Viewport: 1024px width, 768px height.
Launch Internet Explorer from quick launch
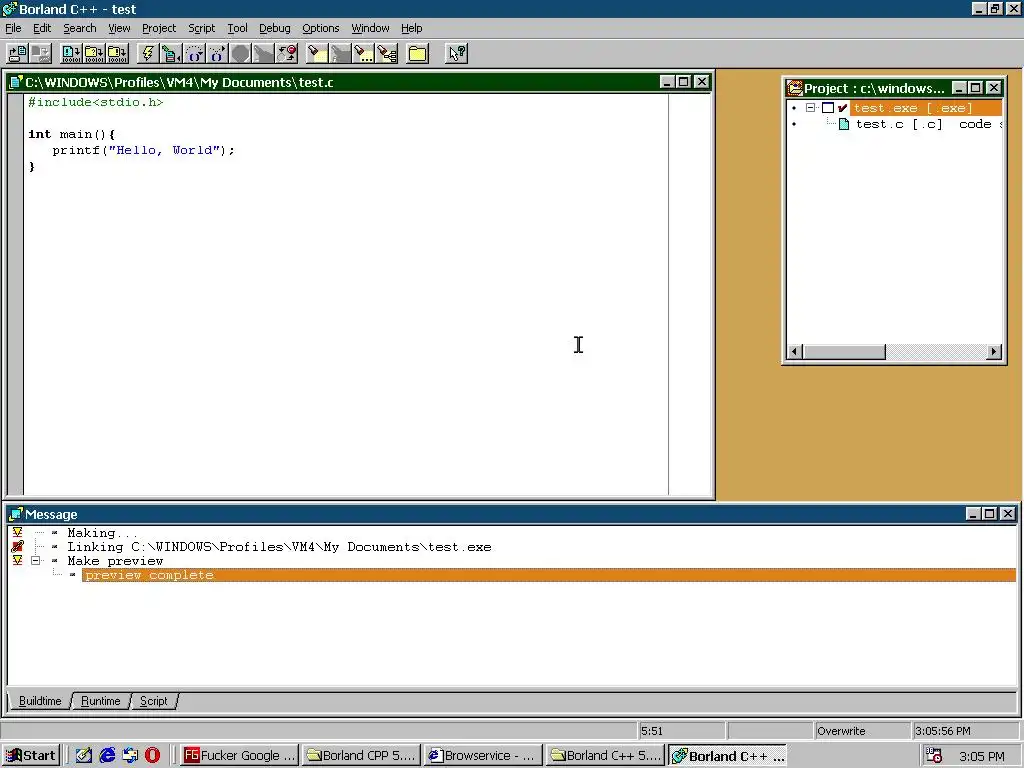pos(107,756)
